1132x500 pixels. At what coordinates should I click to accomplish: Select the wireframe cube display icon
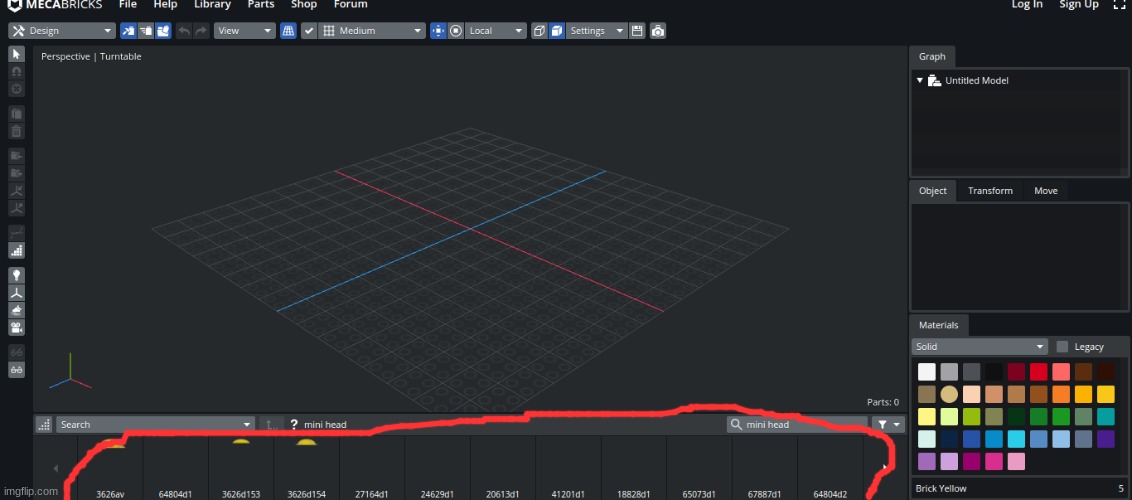(x=539, y=31)
